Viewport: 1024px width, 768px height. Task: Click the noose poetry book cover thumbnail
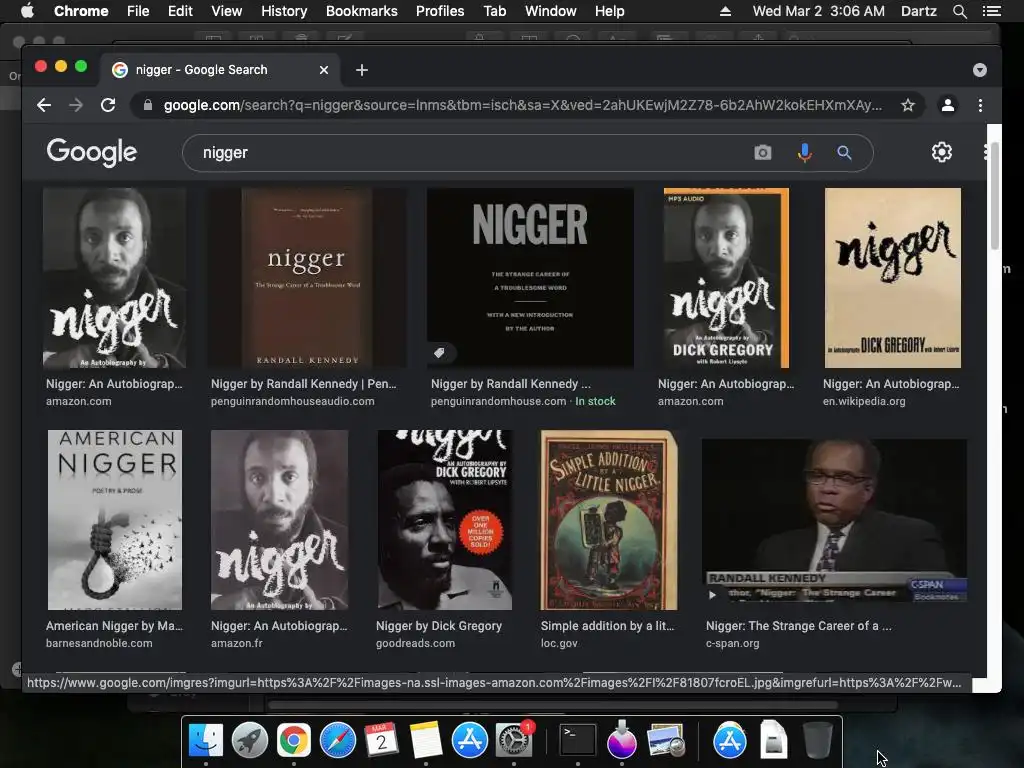[x=115, y=520]
